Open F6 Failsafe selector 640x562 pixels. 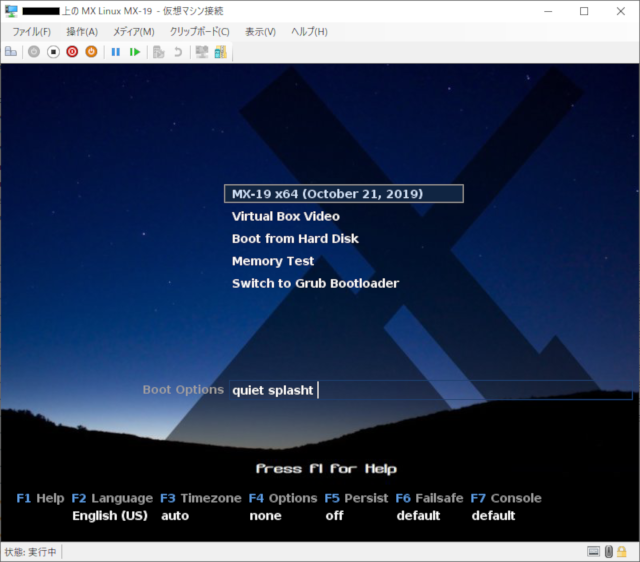(x=429, y=498)
